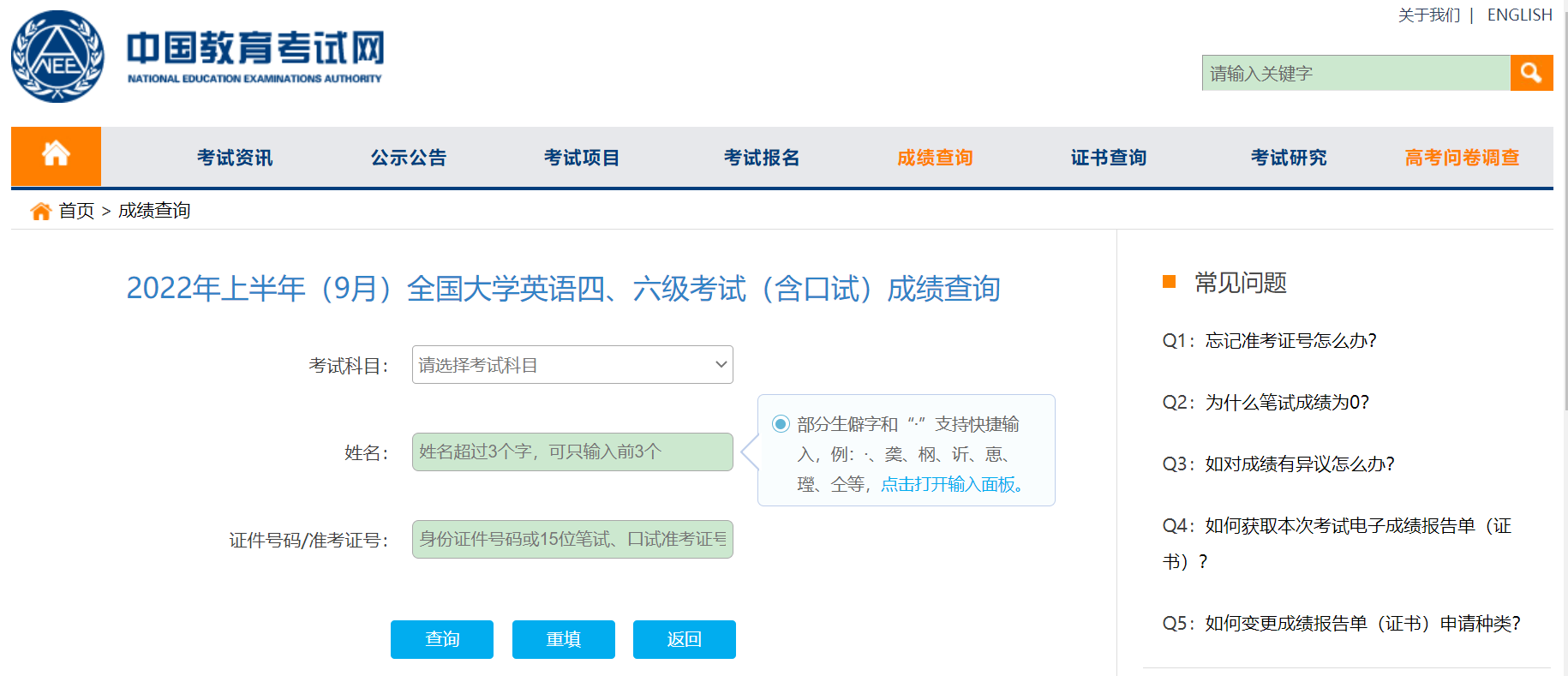Open 高考问卷调查 in navigation

tap(1462, 158)
